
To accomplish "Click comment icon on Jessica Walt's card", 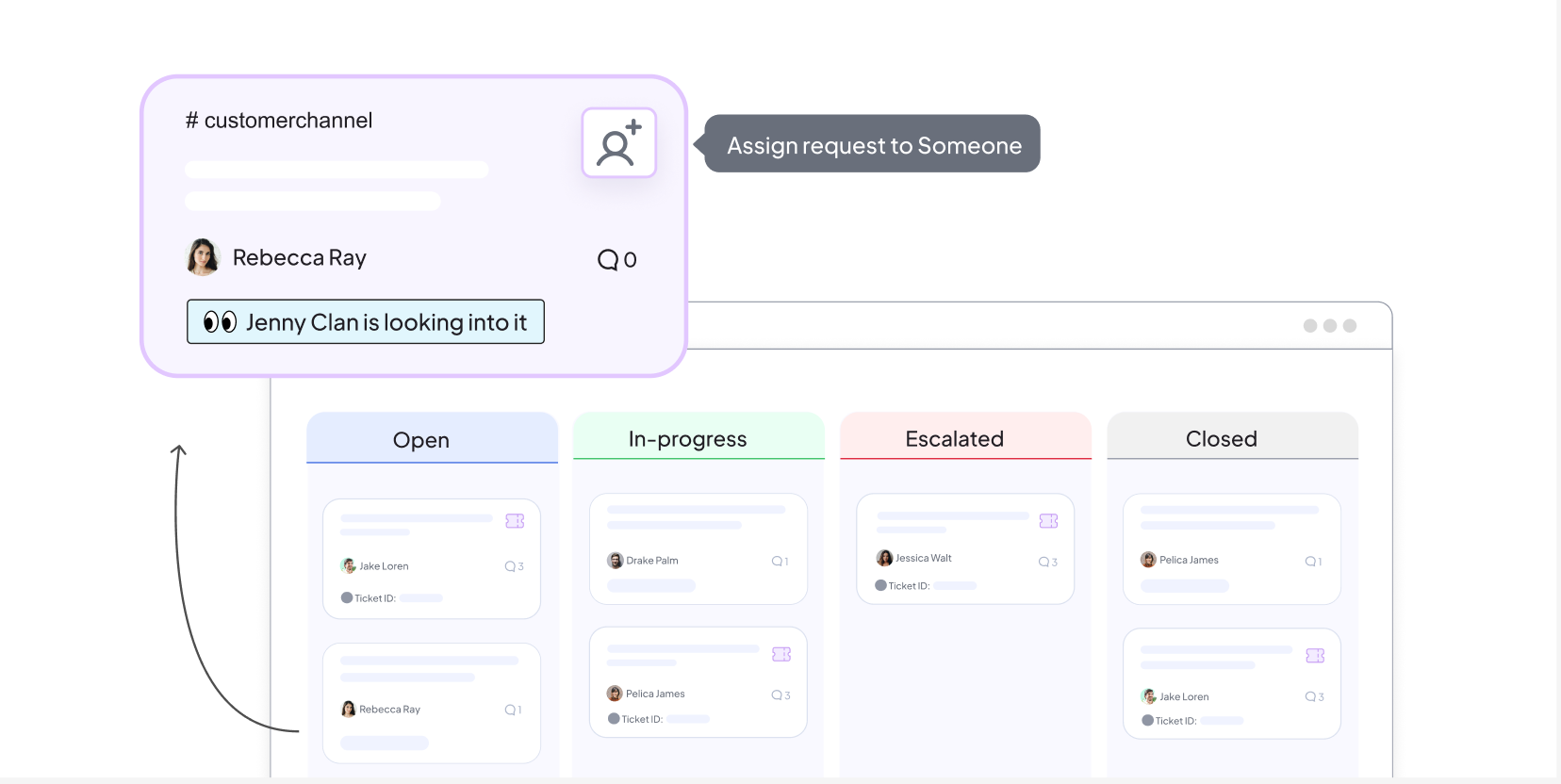I will tap(1043, 562).
